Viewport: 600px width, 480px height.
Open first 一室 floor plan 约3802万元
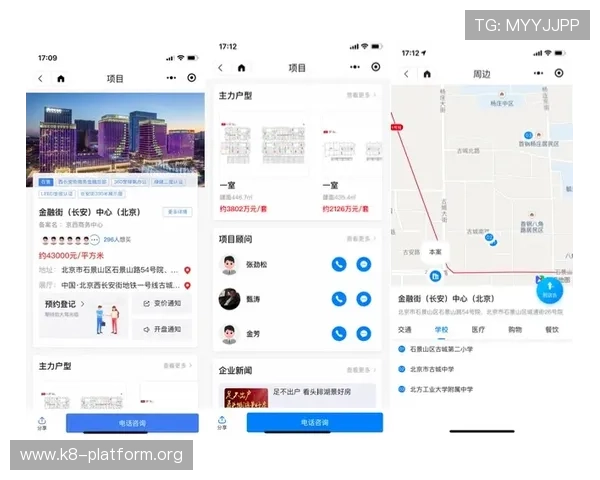(264, 163)
